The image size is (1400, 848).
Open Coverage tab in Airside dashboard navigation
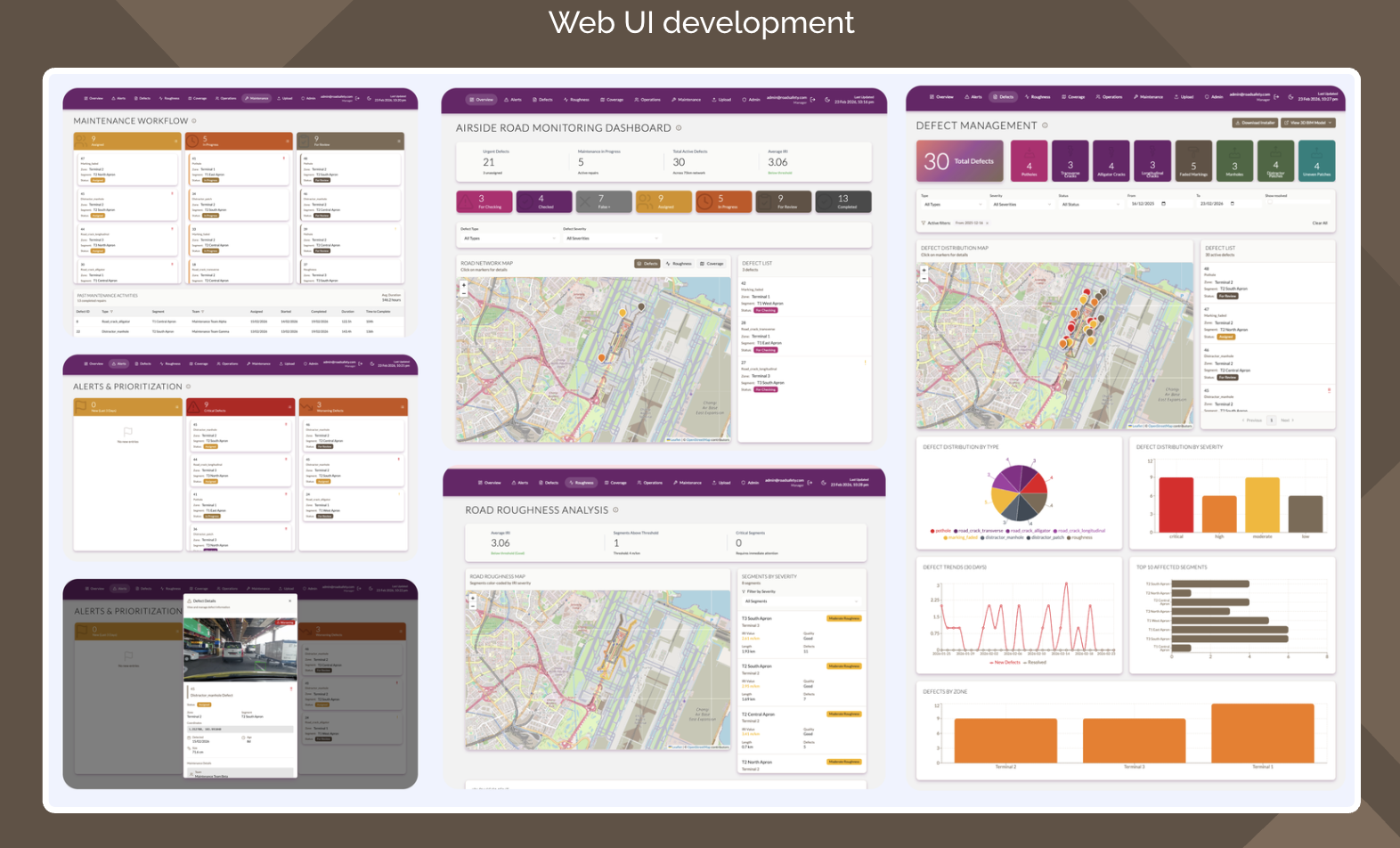(612, 100)
